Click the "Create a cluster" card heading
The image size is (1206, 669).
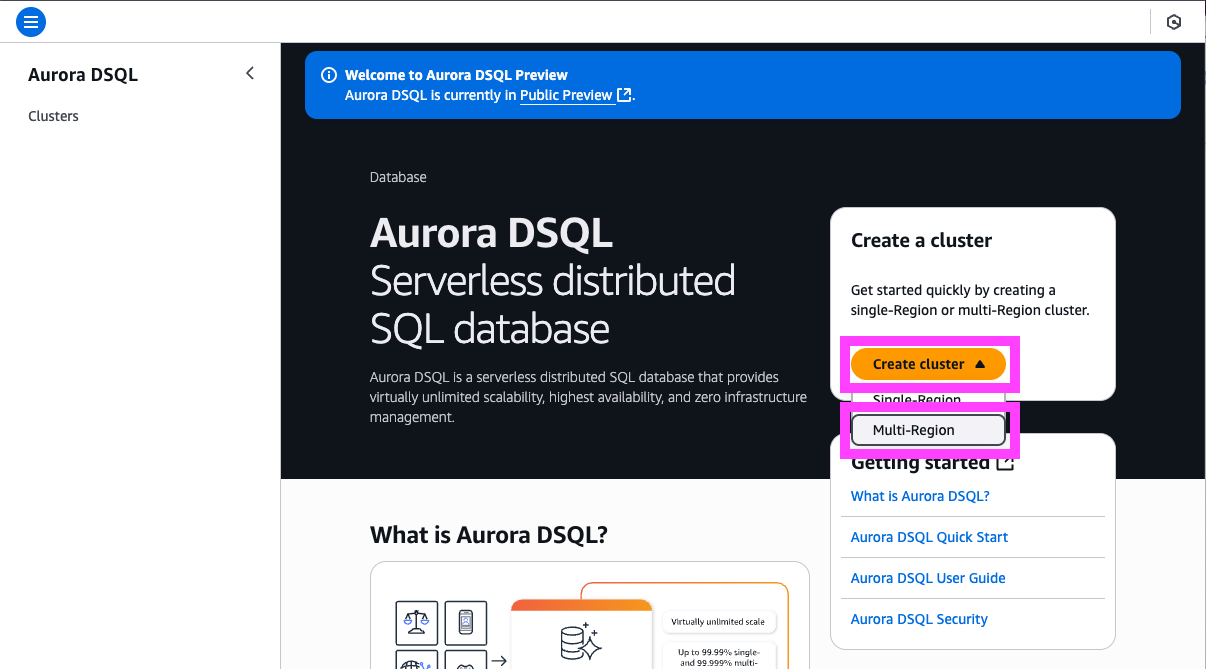click(921, 240)
